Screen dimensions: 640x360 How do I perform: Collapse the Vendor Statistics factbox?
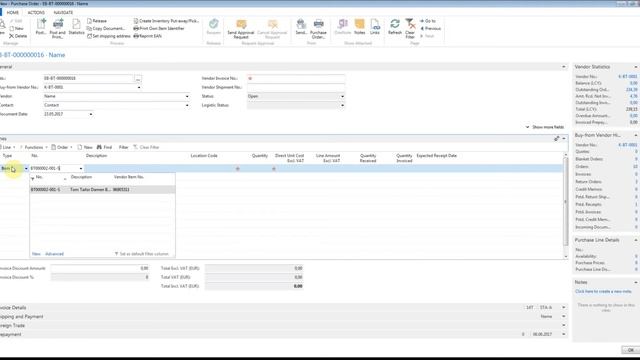tap(636, 67)
